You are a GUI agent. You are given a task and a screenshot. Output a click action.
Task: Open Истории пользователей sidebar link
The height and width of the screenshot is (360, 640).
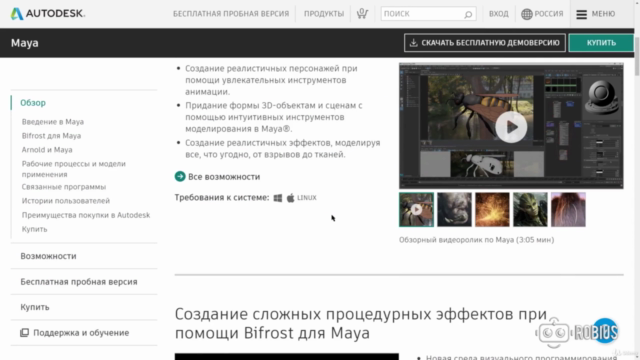[66, 201]
